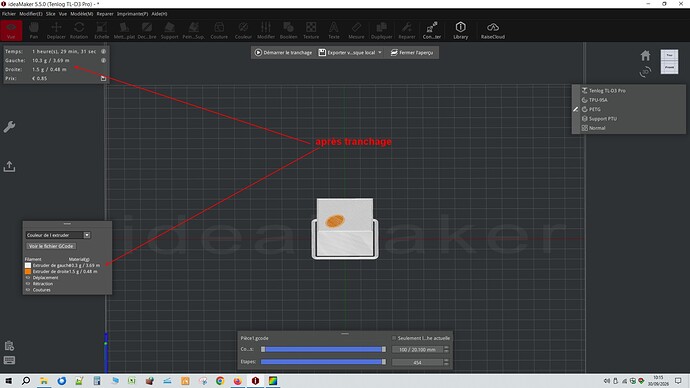690x388 pixels.
Task: Select the Vue tool in toolbar
Action: click(11, 30)
